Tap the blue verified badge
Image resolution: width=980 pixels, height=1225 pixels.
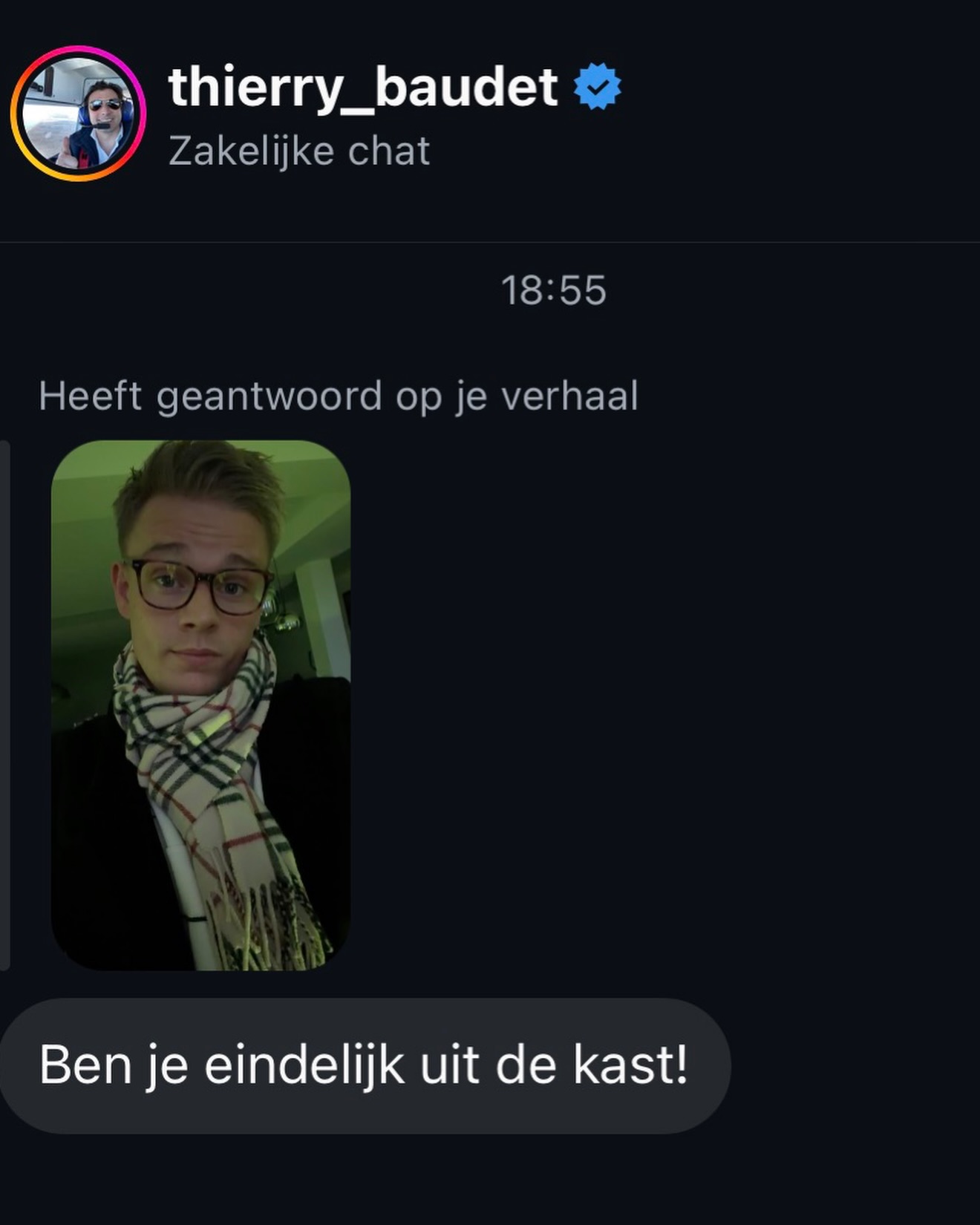tap(598, 87)
